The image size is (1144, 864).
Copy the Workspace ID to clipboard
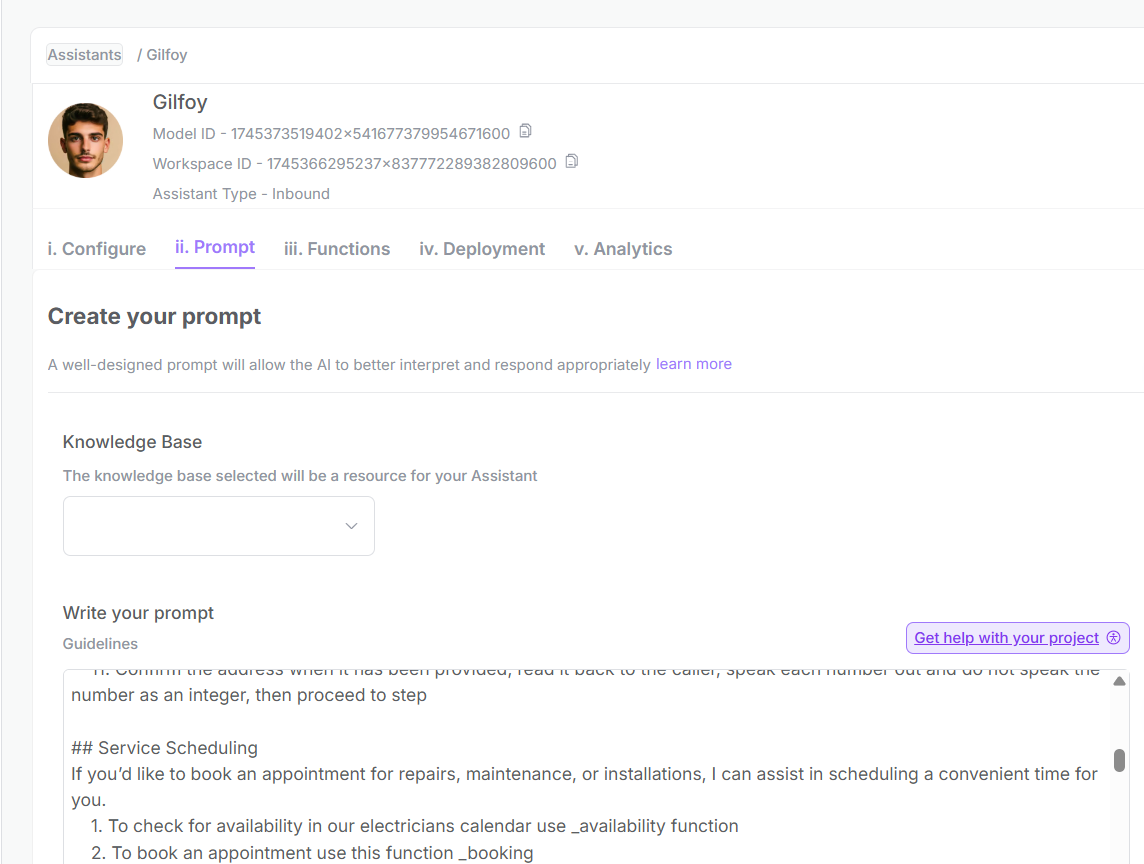click(x=572, y=161)
